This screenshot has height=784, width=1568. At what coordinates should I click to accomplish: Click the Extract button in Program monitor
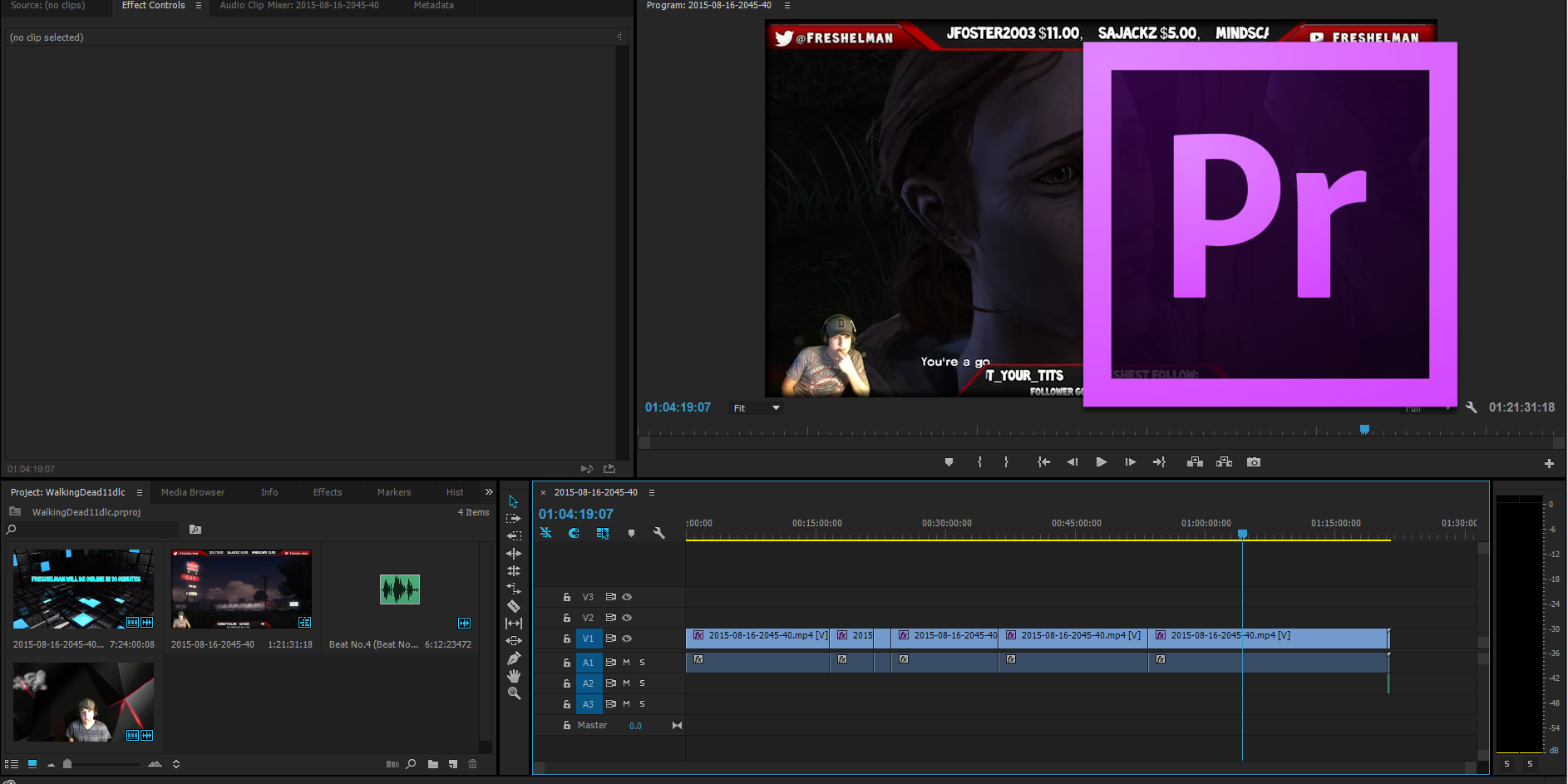tap(1224, 462)
